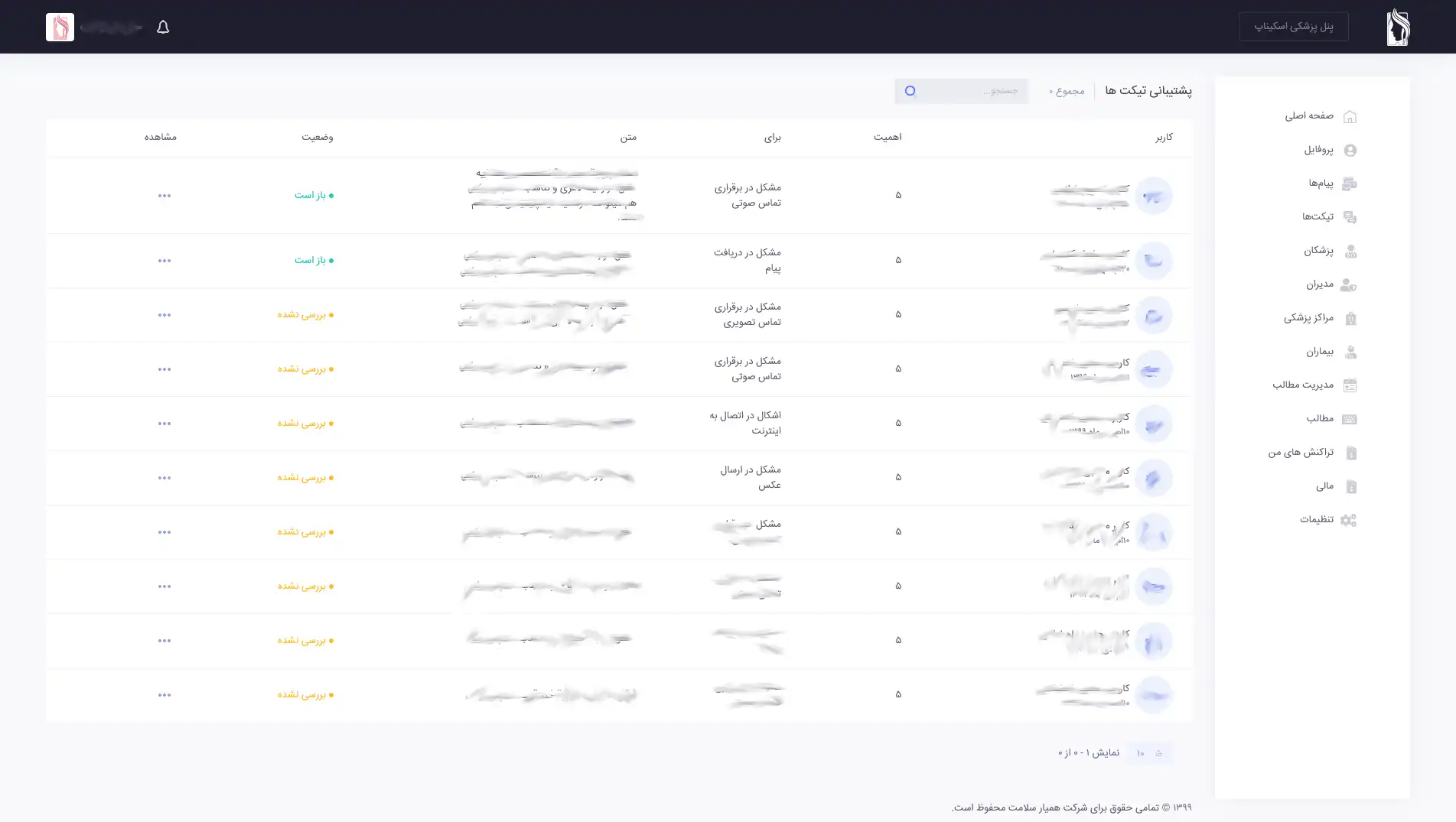
Task: Click the پنل پزشکی اسکیناپ button
Action: [x=1294, y=27]
